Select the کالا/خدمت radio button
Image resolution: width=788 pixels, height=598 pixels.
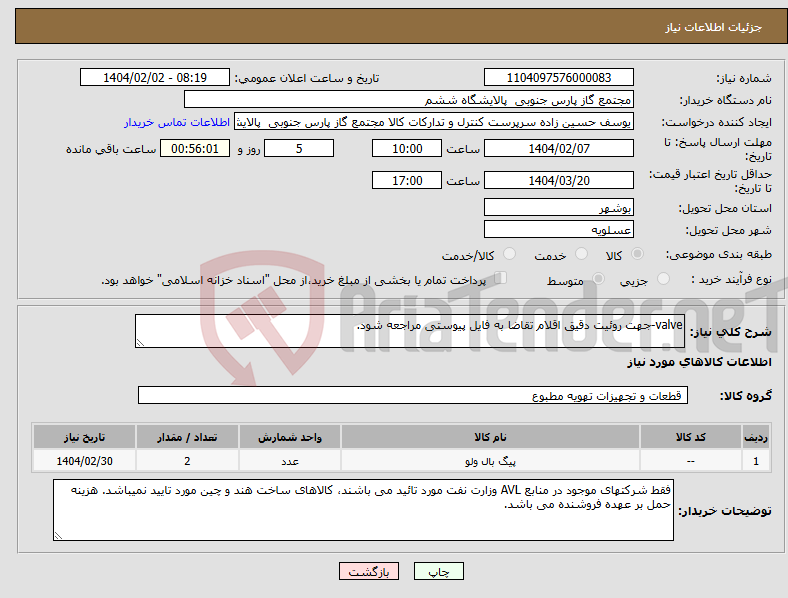coord(510,254)
